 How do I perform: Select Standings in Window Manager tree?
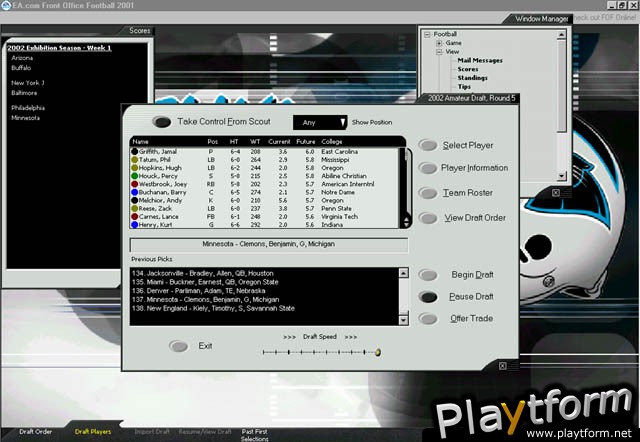[472, 78]
